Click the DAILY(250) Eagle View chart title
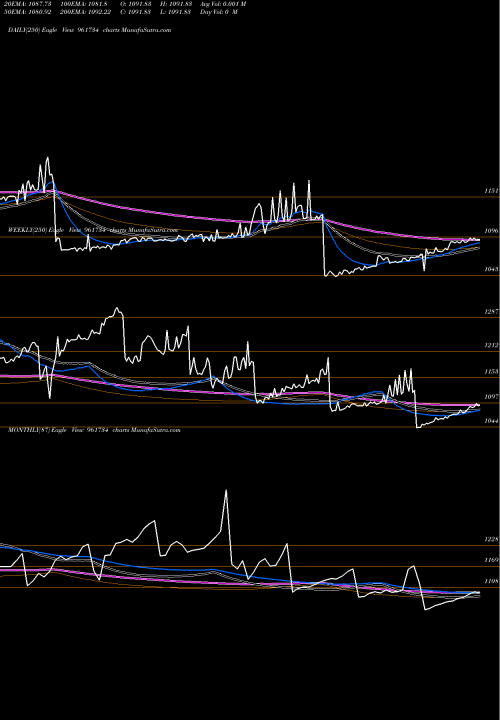This screenshot has width=500, height=720. [x=90, y=30]
